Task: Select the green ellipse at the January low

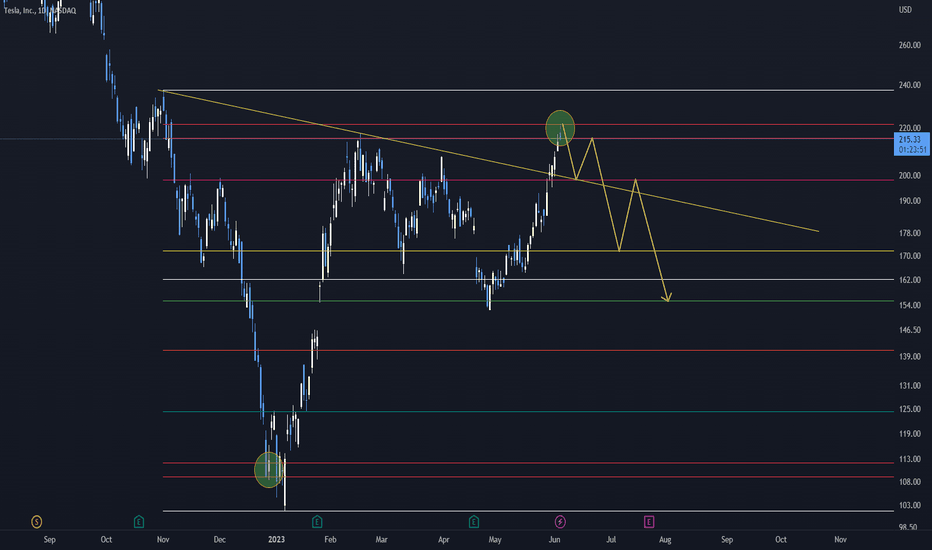Action: (x=269, y=470)
